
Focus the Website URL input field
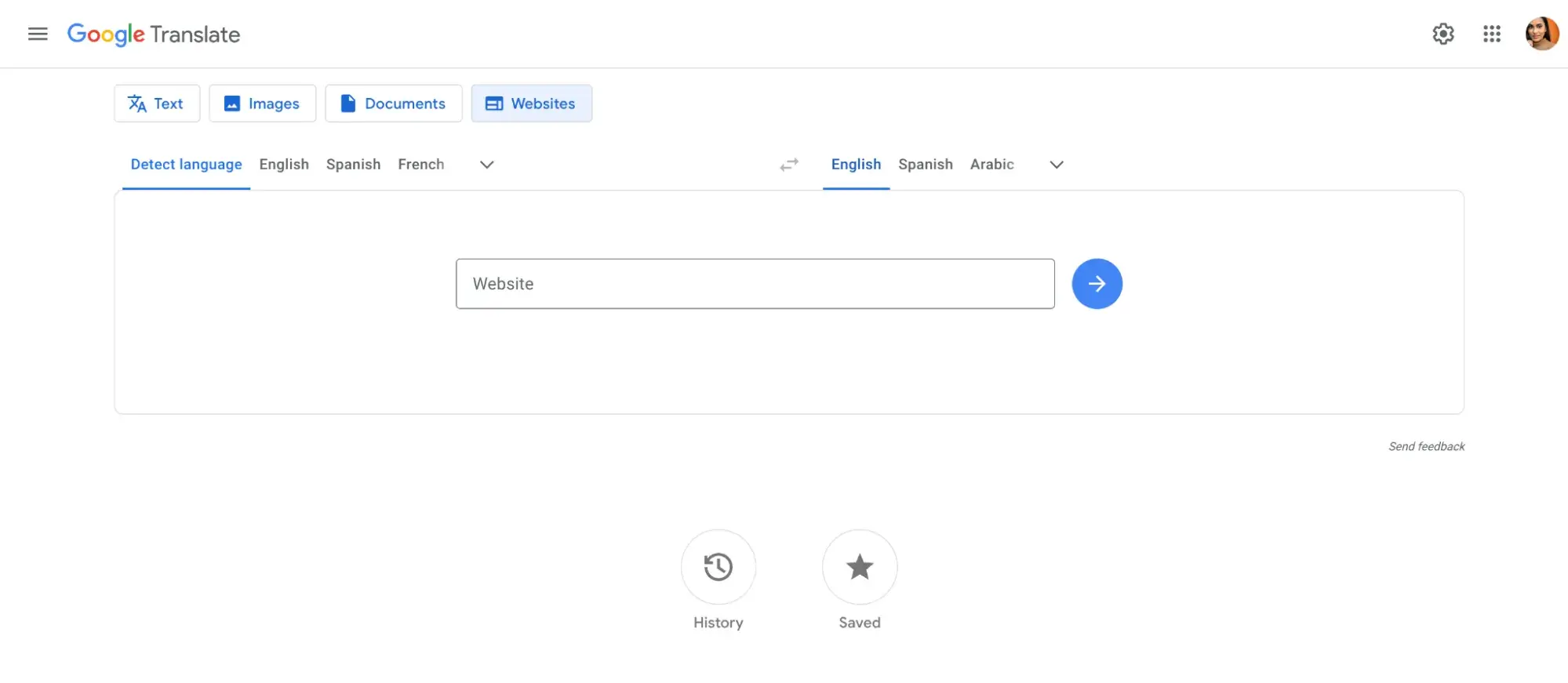coord(755,284)
